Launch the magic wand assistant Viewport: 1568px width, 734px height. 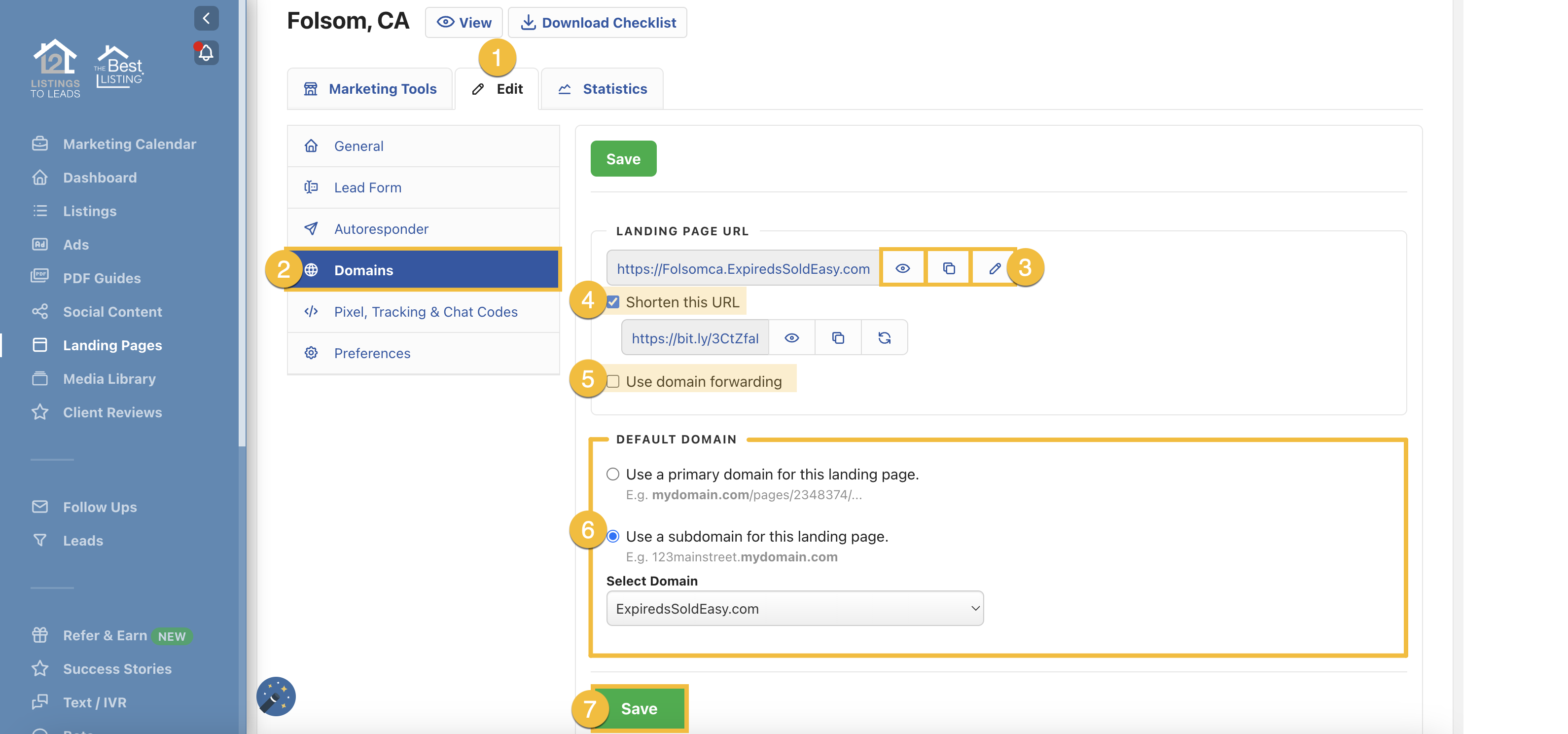point(276,696)
